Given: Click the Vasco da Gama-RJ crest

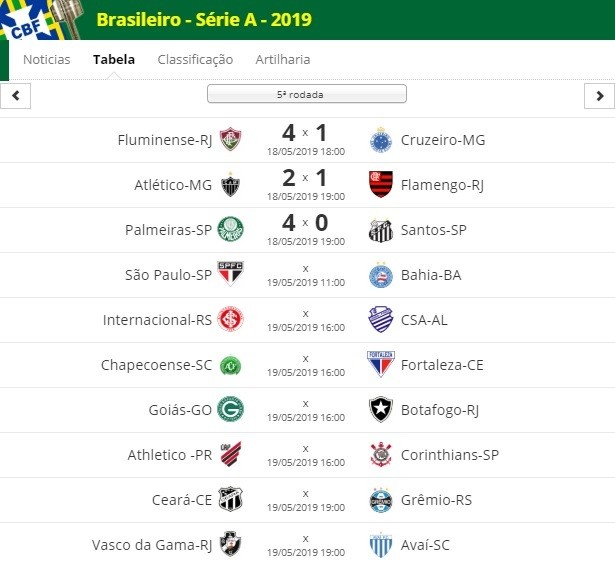Looking at the screenshot, I should (x=230, y=545).
